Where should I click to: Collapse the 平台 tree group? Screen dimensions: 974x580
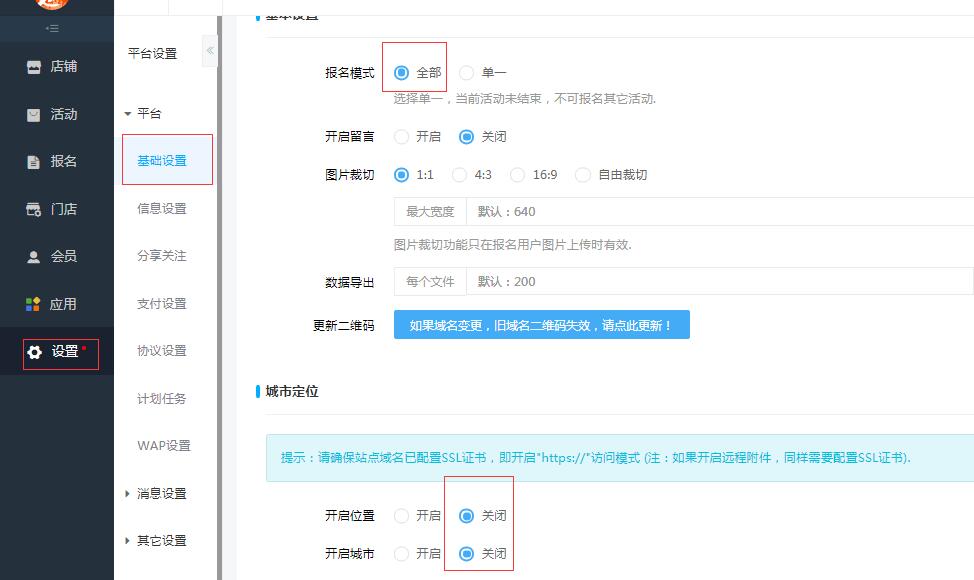[128, 114]
